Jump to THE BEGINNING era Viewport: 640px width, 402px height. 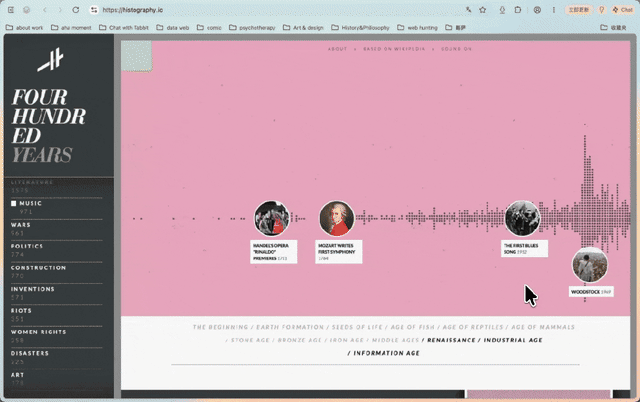(x=220, y=327)
